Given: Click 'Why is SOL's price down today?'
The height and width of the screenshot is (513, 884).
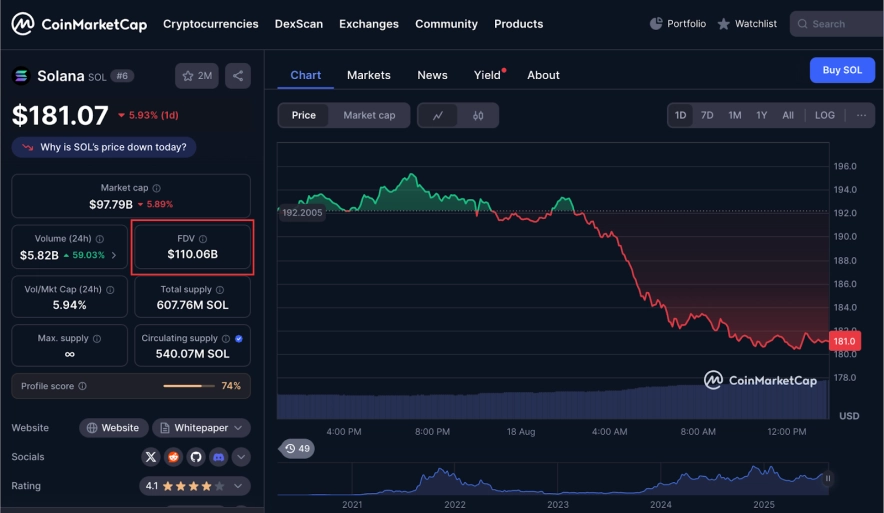Looking at the screenshot, I should 104,147.
